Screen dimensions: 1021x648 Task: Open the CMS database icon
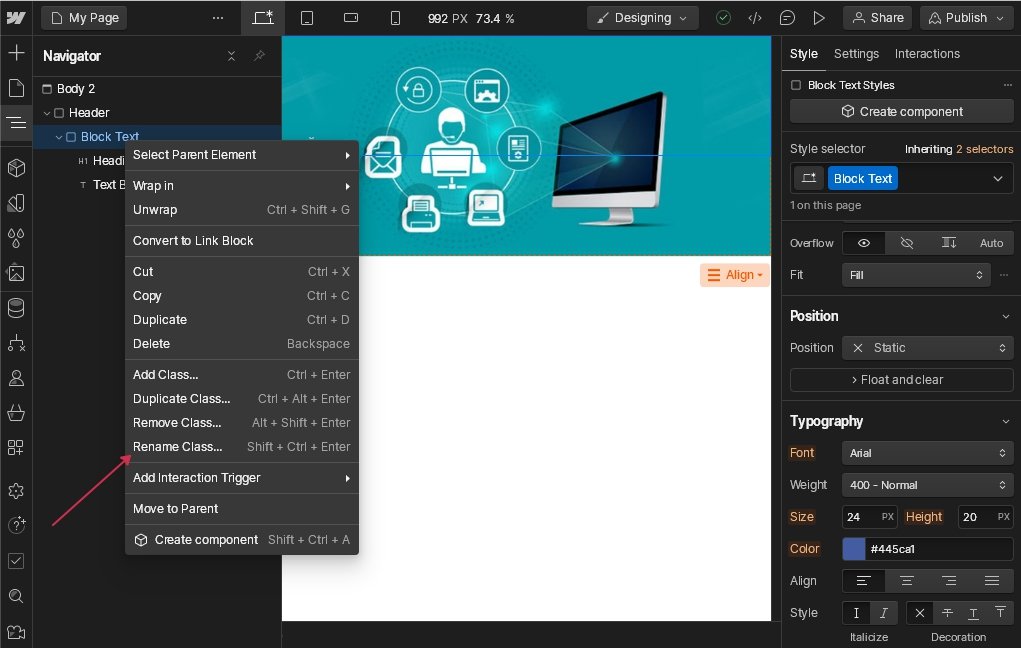tap(16, 308)
